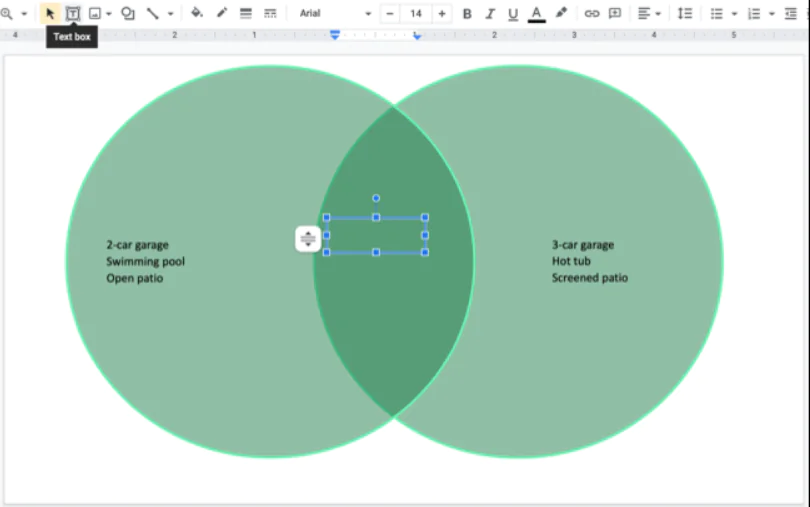Increase font size with plus button
This screenshot has height=507, width=810.
point(442,13)
